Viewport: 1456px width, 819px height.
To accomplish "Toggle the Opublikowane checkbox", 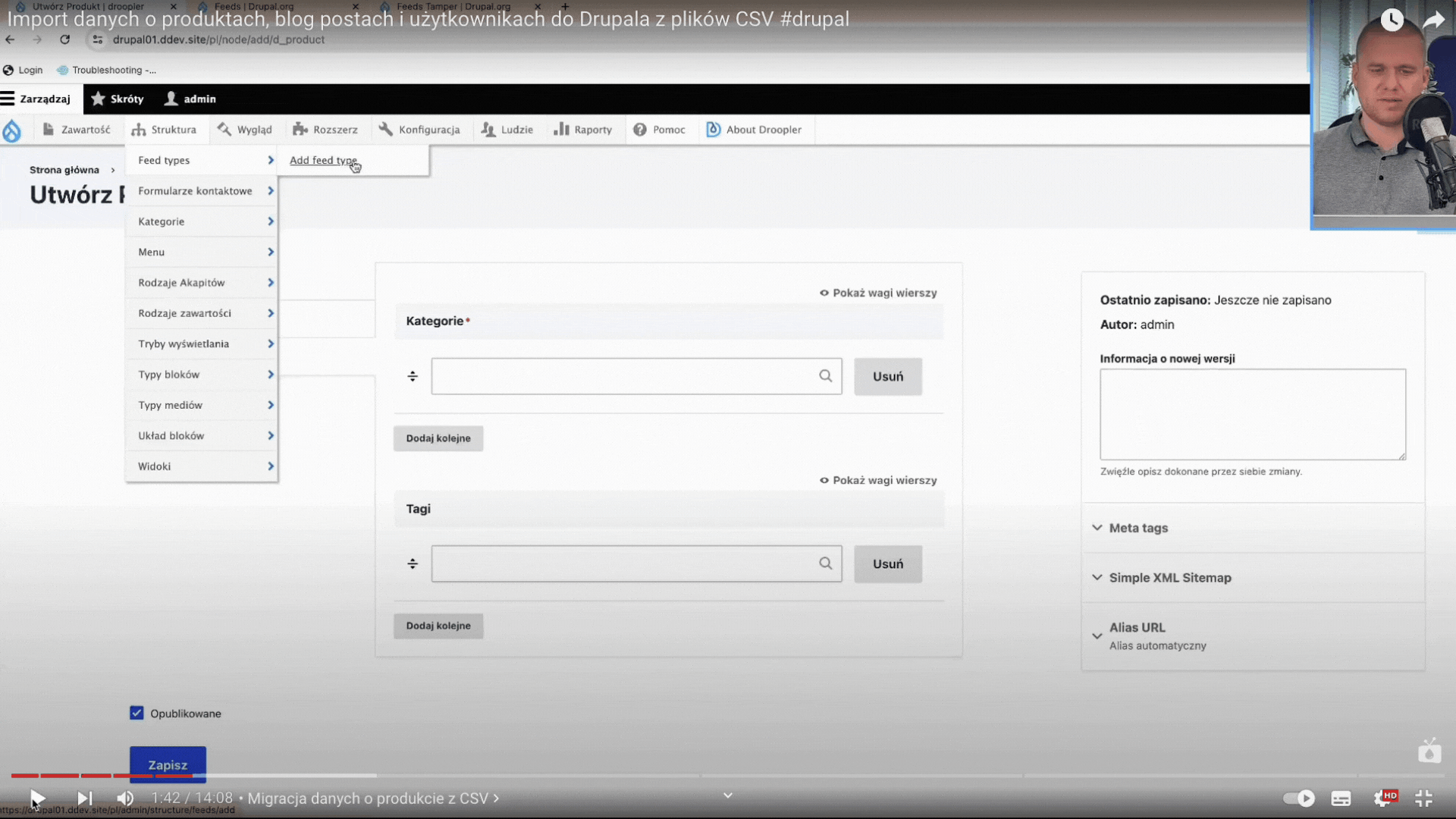I will [x=136, y=713].
